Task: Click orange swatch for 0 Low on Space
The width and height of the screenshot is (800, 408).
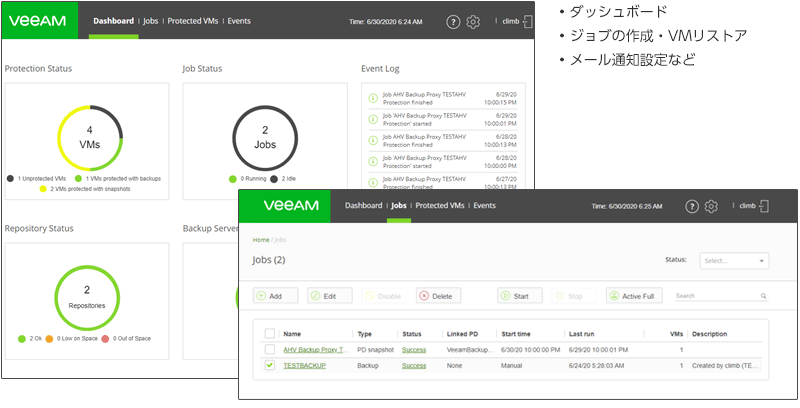Action: (x=49, y=339)
